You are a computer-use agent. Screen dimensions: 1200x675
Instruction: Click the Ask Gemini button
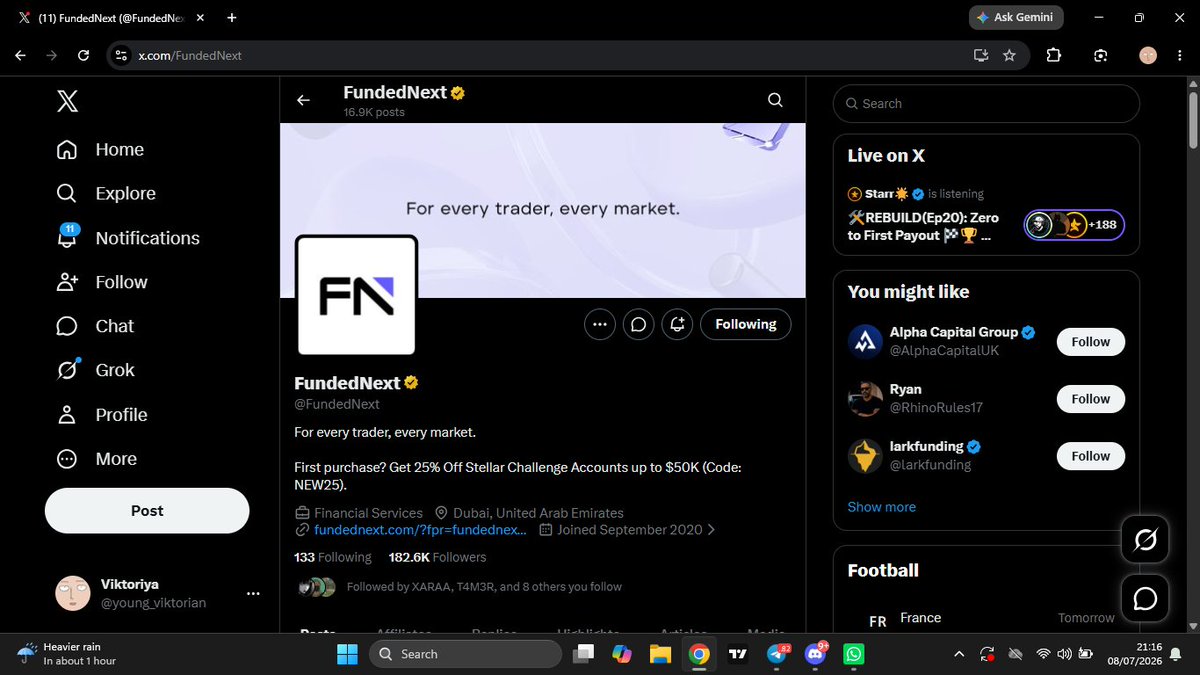coord(1017,18)
